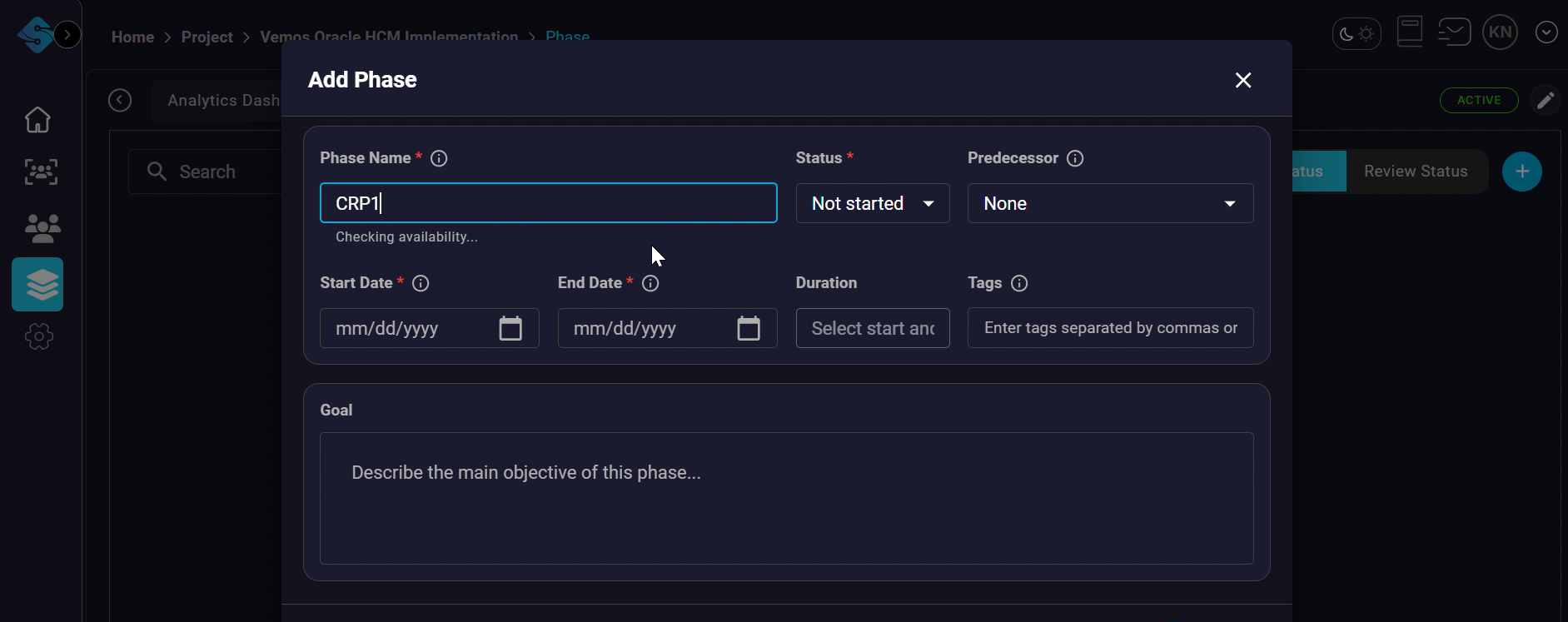
Task: Click the End Date field
Action: click(667, 328)
